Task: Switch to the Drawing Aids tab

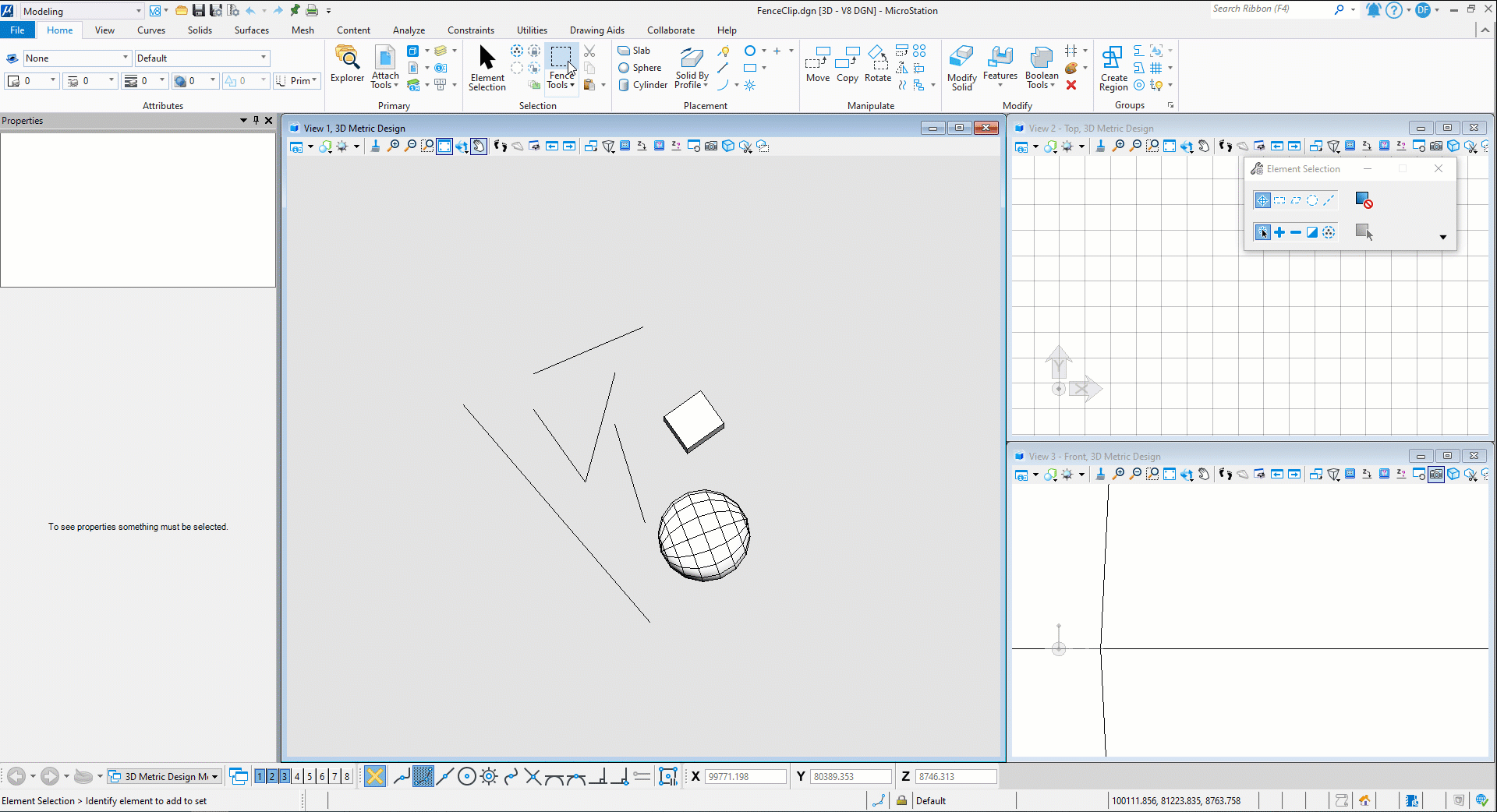Action: tap(596, 30)
